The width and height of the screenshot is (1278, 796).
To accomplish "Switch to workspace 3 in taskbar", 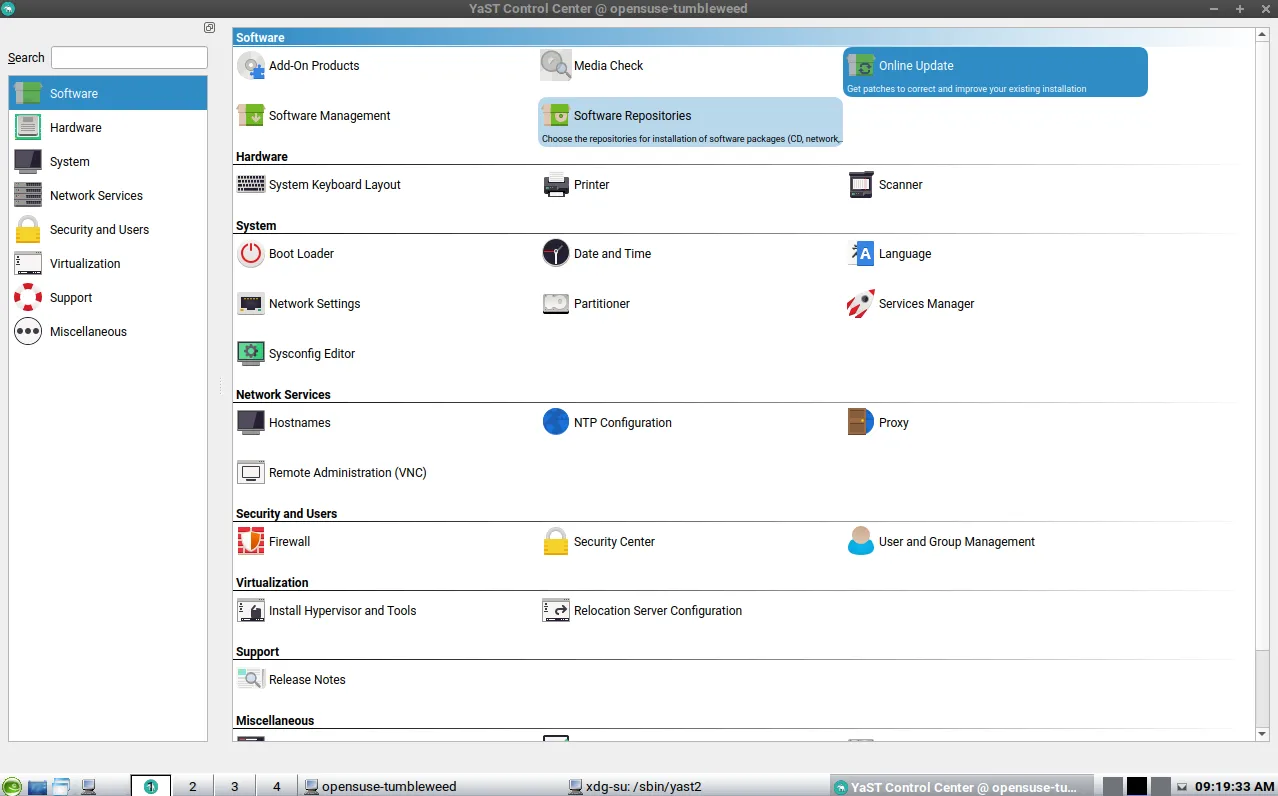I will click(x=235, y=787).
